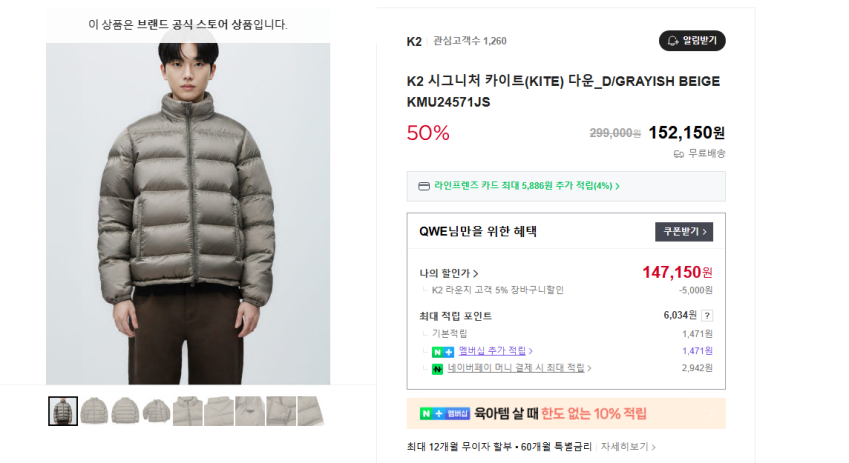The image size is (849, 463).
Task: Select the second jacket thumbnail
Action: click(x=94, y=411)
